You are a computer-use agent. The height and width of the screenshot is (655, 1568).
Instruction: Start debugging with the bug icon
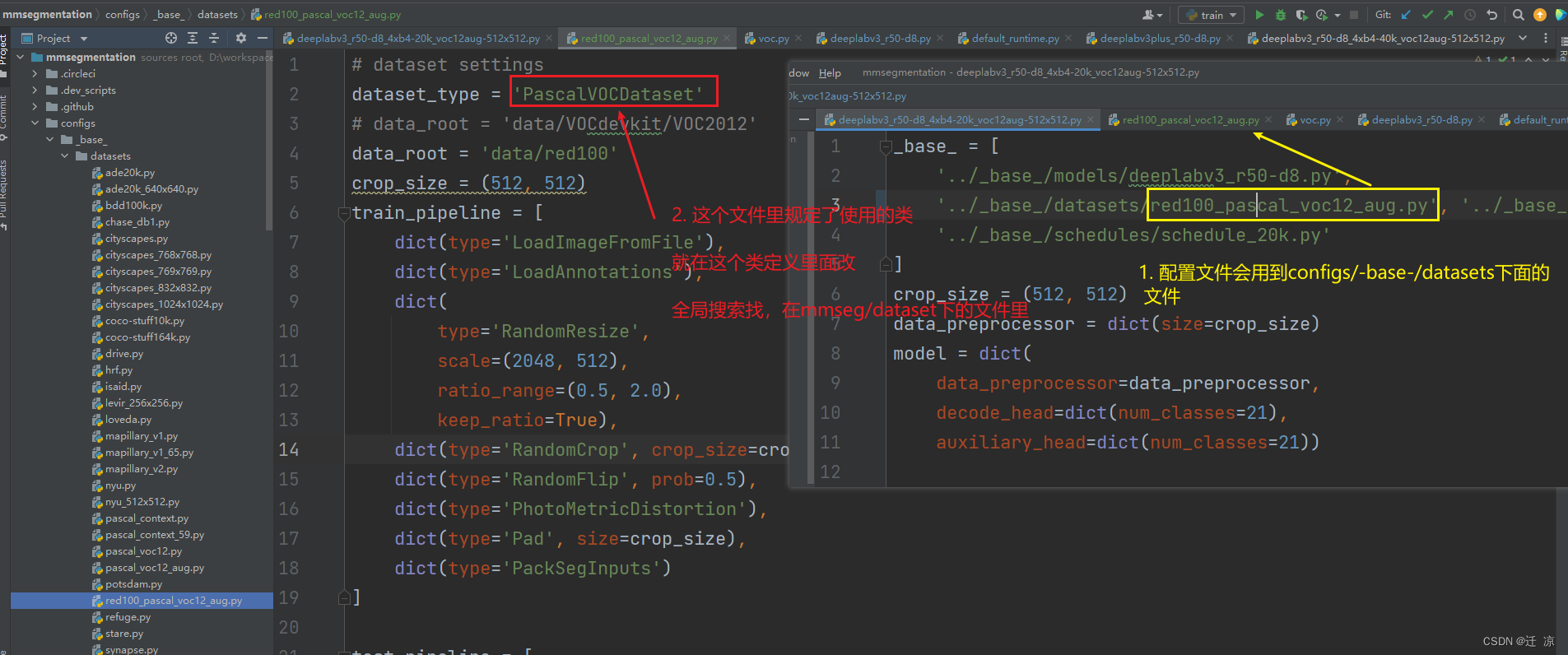[1280, 15]
